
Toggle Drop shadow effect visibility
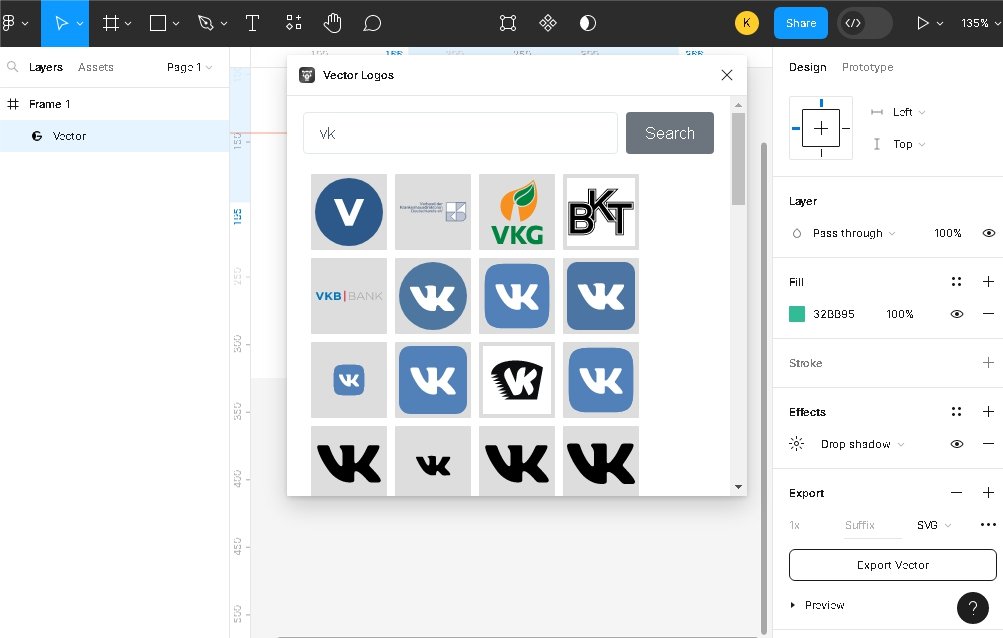click(x=957, y=444)
